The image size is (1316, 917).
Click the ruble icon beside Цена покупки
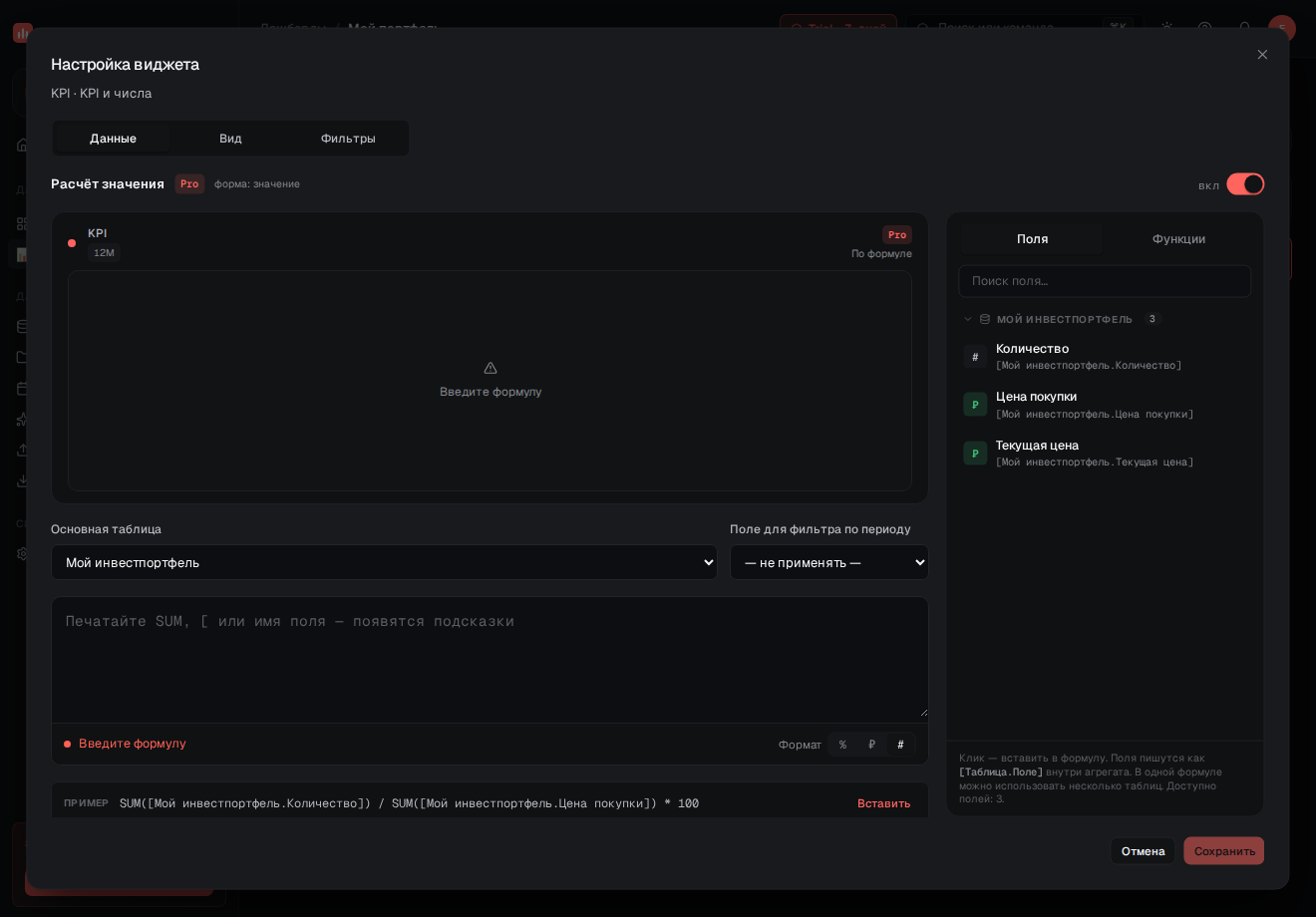tap(975, 405)
